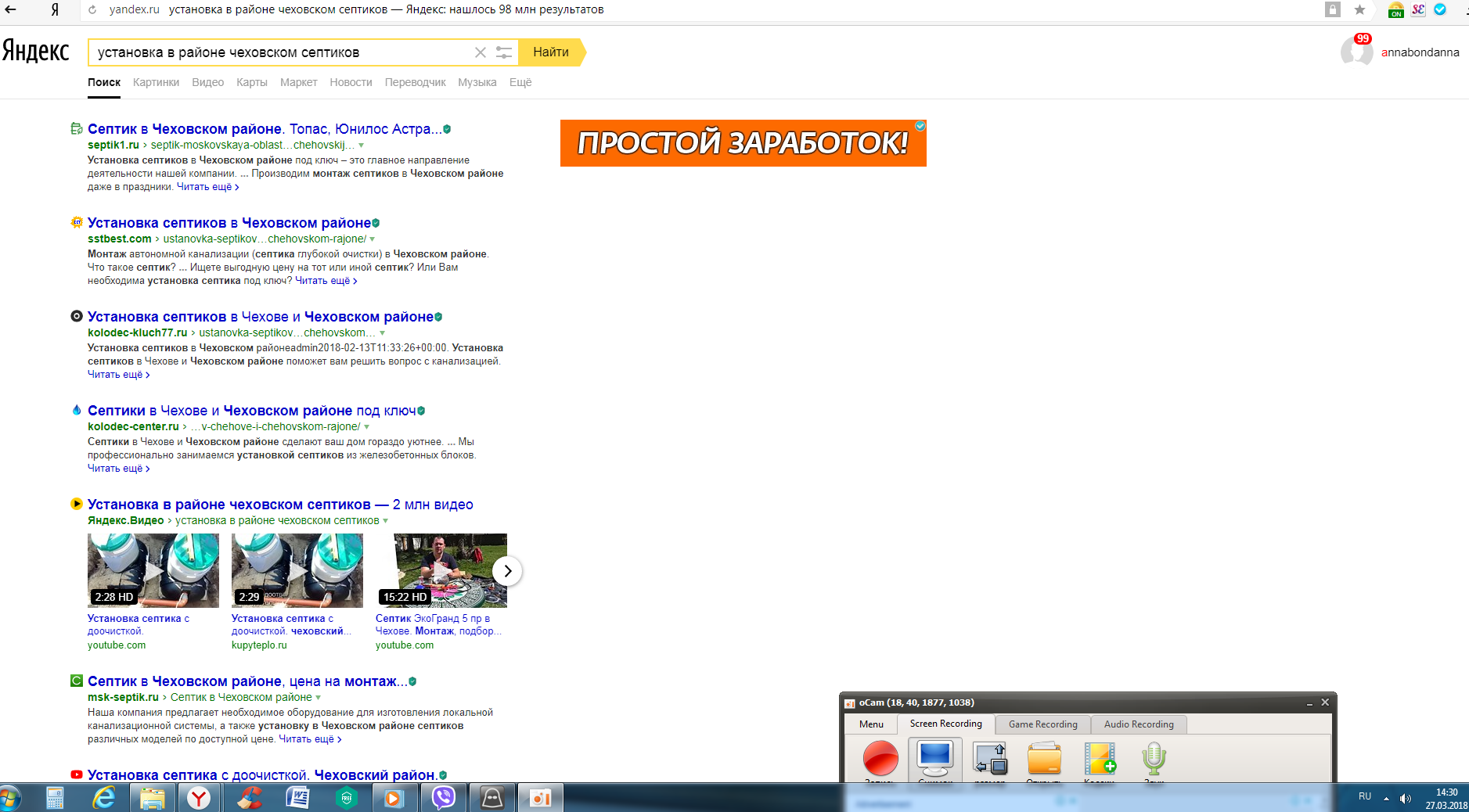Open Windows Explorer from taskbar
This screenshot has height=812, width=1469.
(x=152, y=798)
